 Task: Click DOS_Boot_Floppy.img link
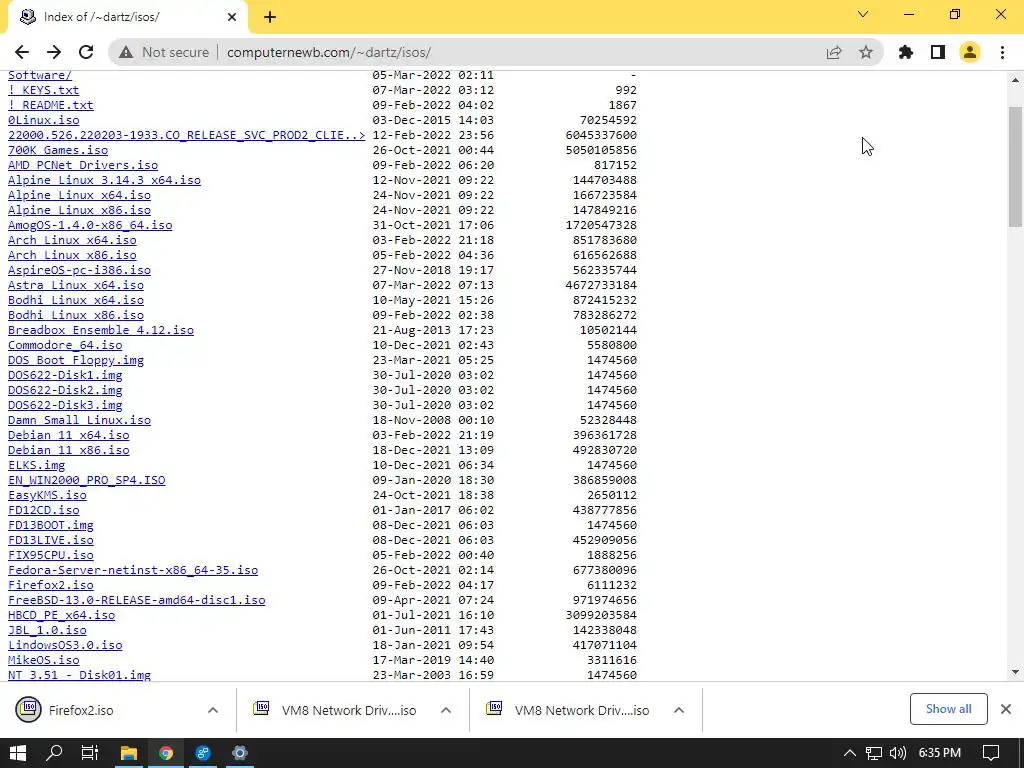[76, 360]
